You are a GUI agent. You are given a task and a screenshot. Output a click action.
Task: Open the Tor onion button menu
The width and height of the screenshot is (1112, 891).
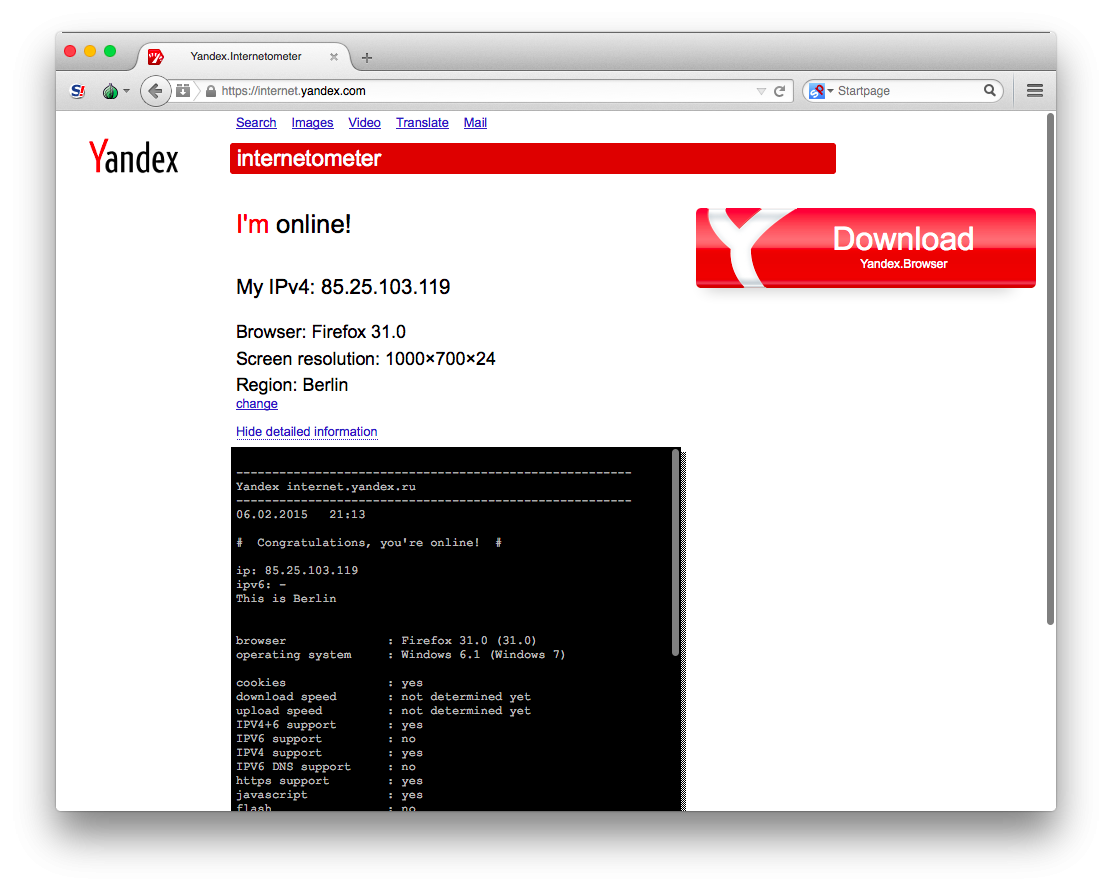[x=116, y=91]
